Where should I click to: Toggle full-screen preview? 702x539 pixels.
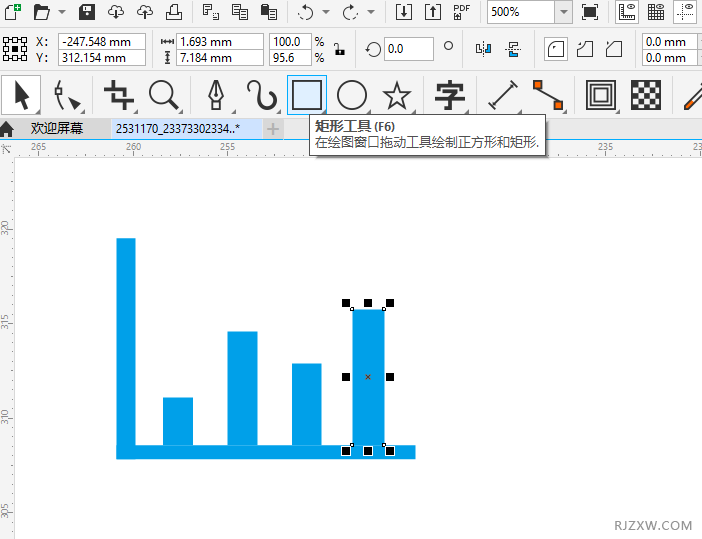click(x=590, y=12)
